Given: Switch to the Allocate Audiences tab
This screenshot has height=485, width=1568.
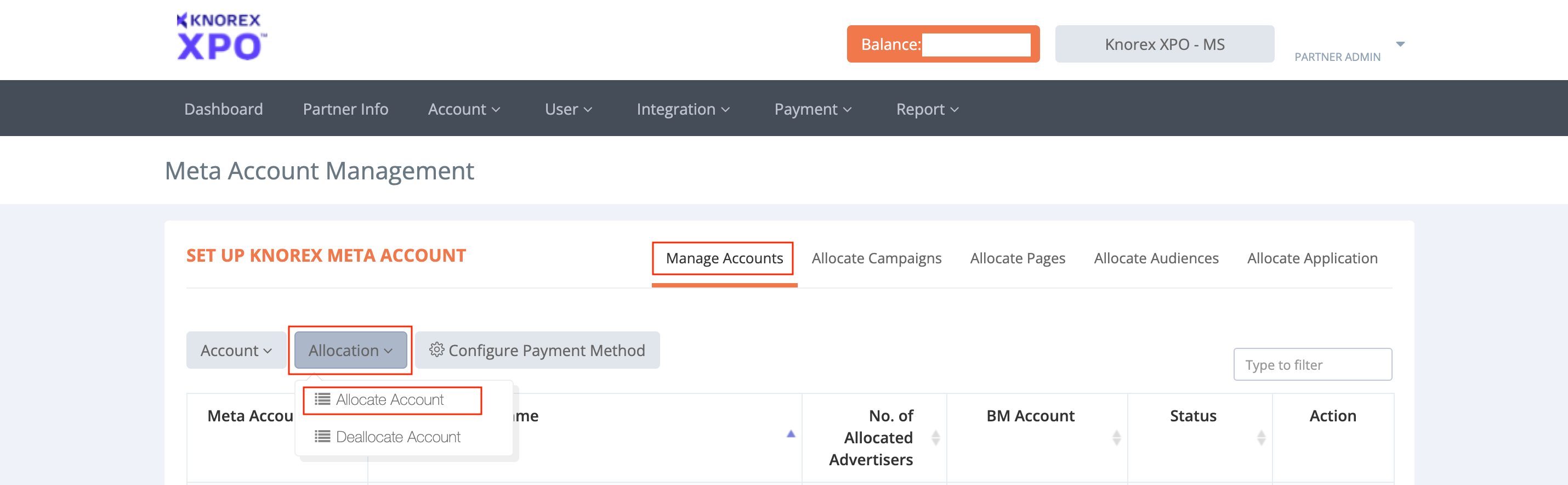Looking at the screenshot, I should point(1155,258).
